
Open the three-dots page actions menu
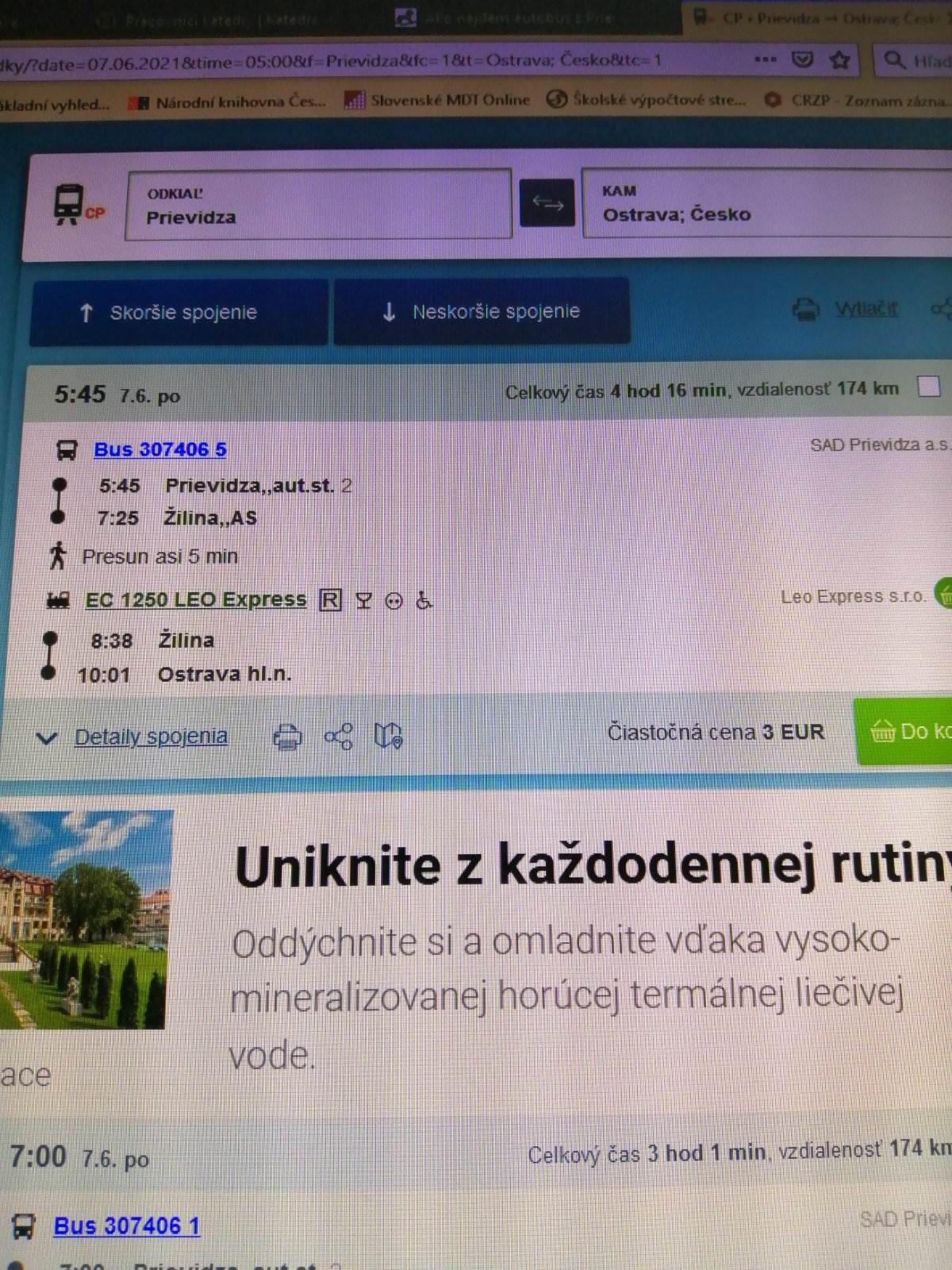(765, 60)
